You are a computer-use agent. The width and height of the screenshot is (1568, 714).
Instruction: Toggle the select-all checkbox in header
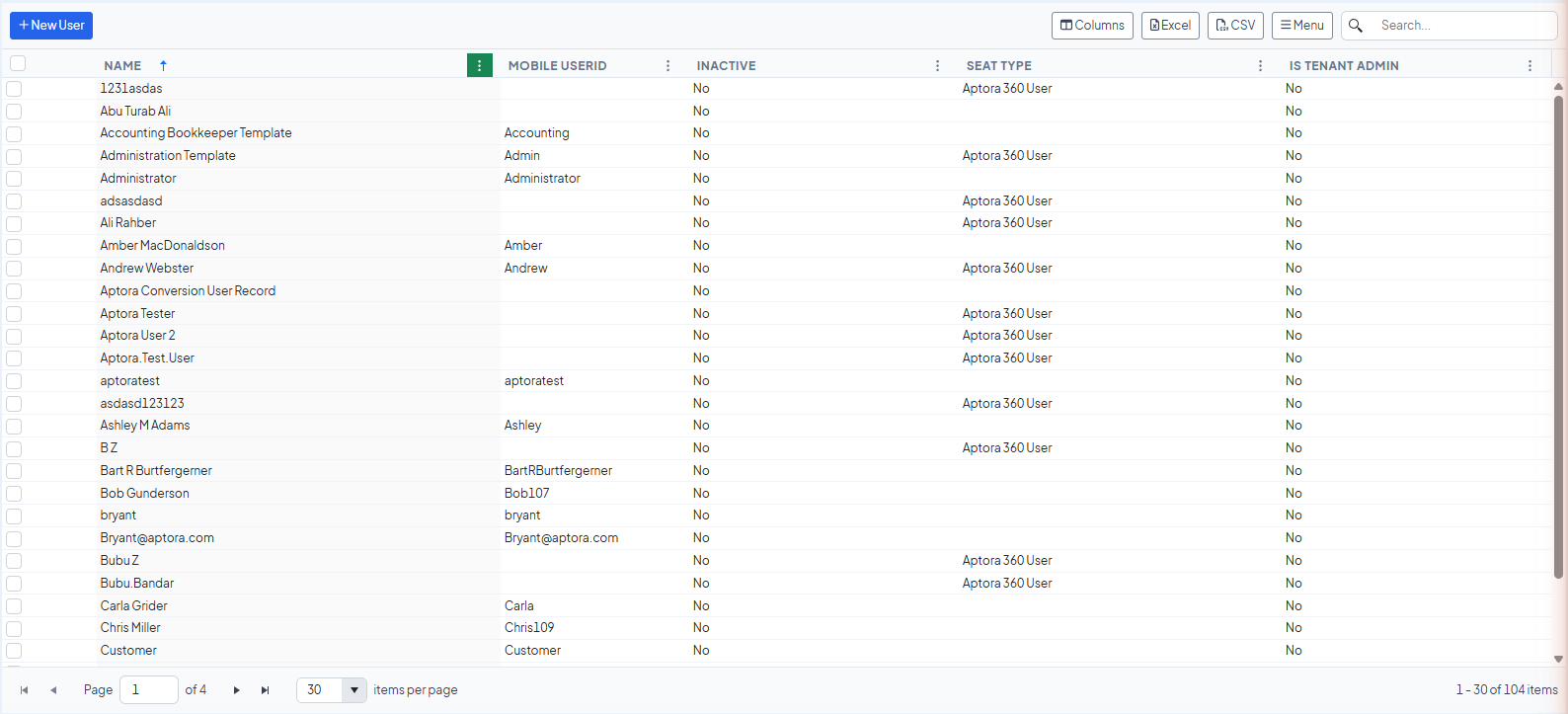18,63
